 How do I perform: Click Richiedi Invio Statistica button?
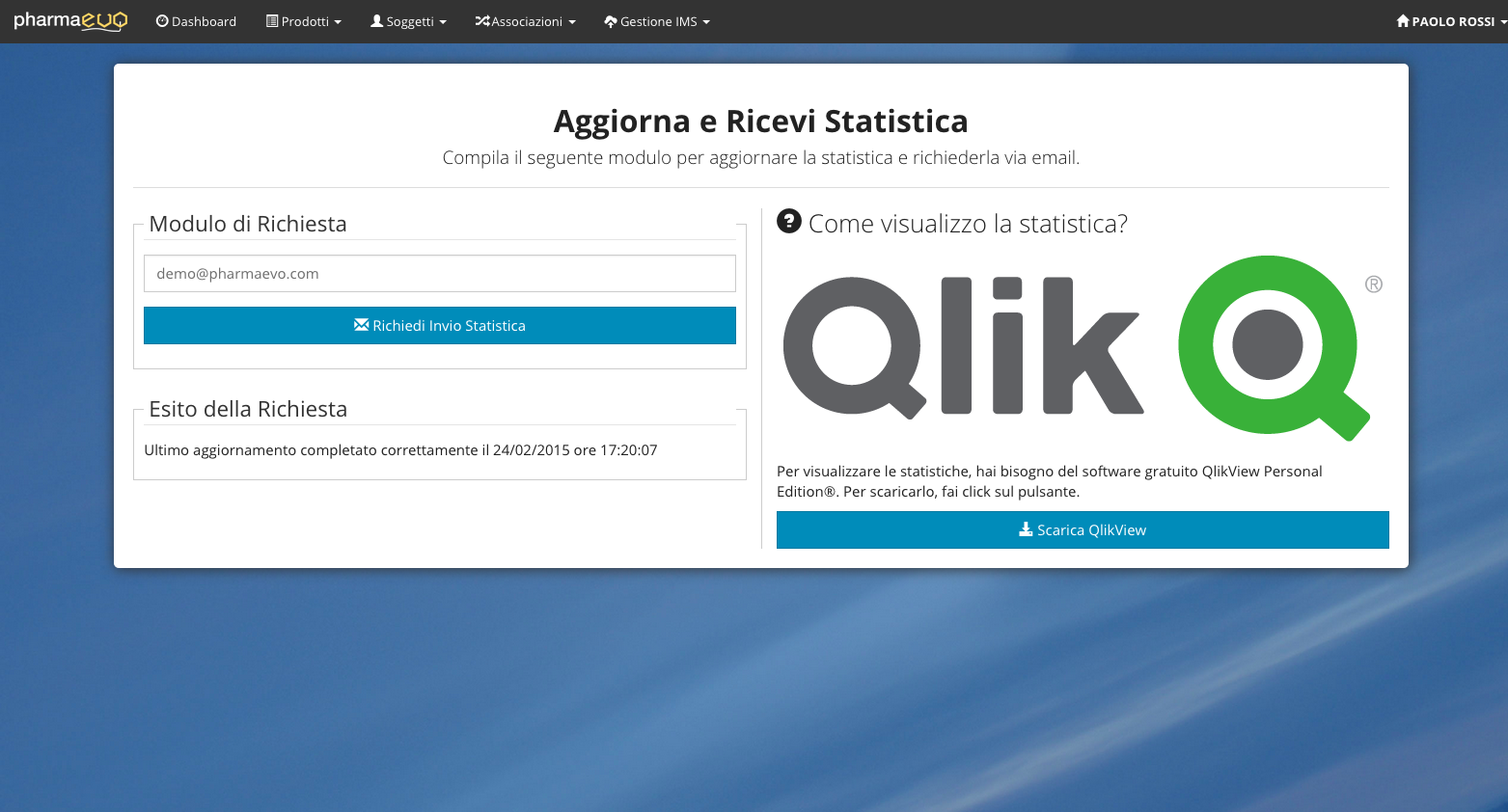click(x=440, y=325)
